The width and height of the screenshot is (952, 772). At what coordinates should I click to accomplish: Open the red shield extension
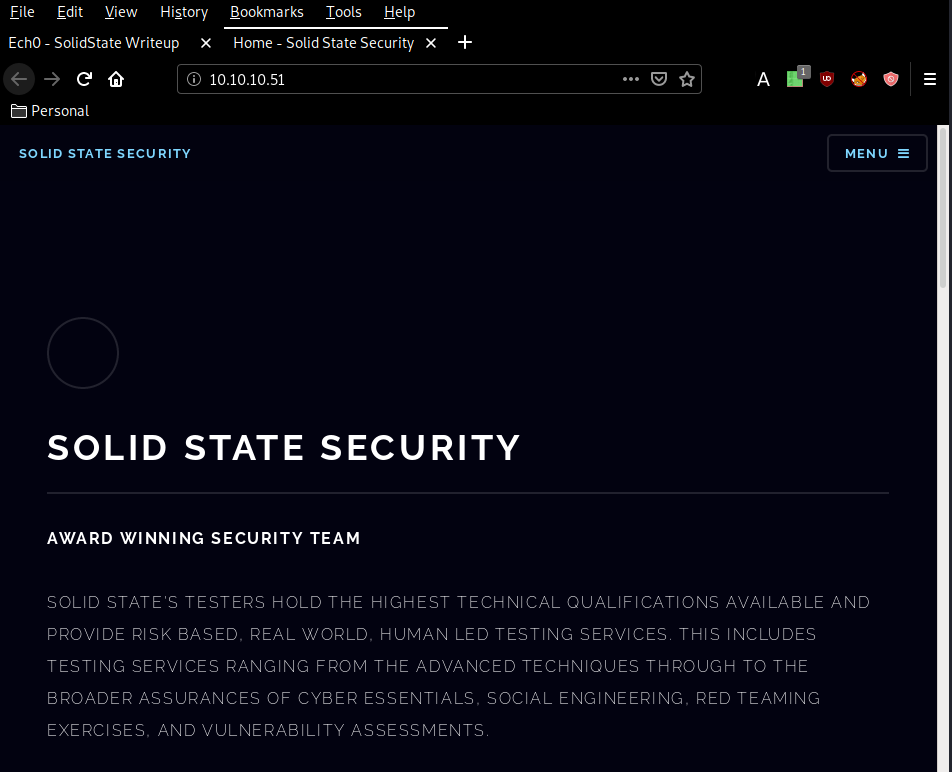(891, 79)
